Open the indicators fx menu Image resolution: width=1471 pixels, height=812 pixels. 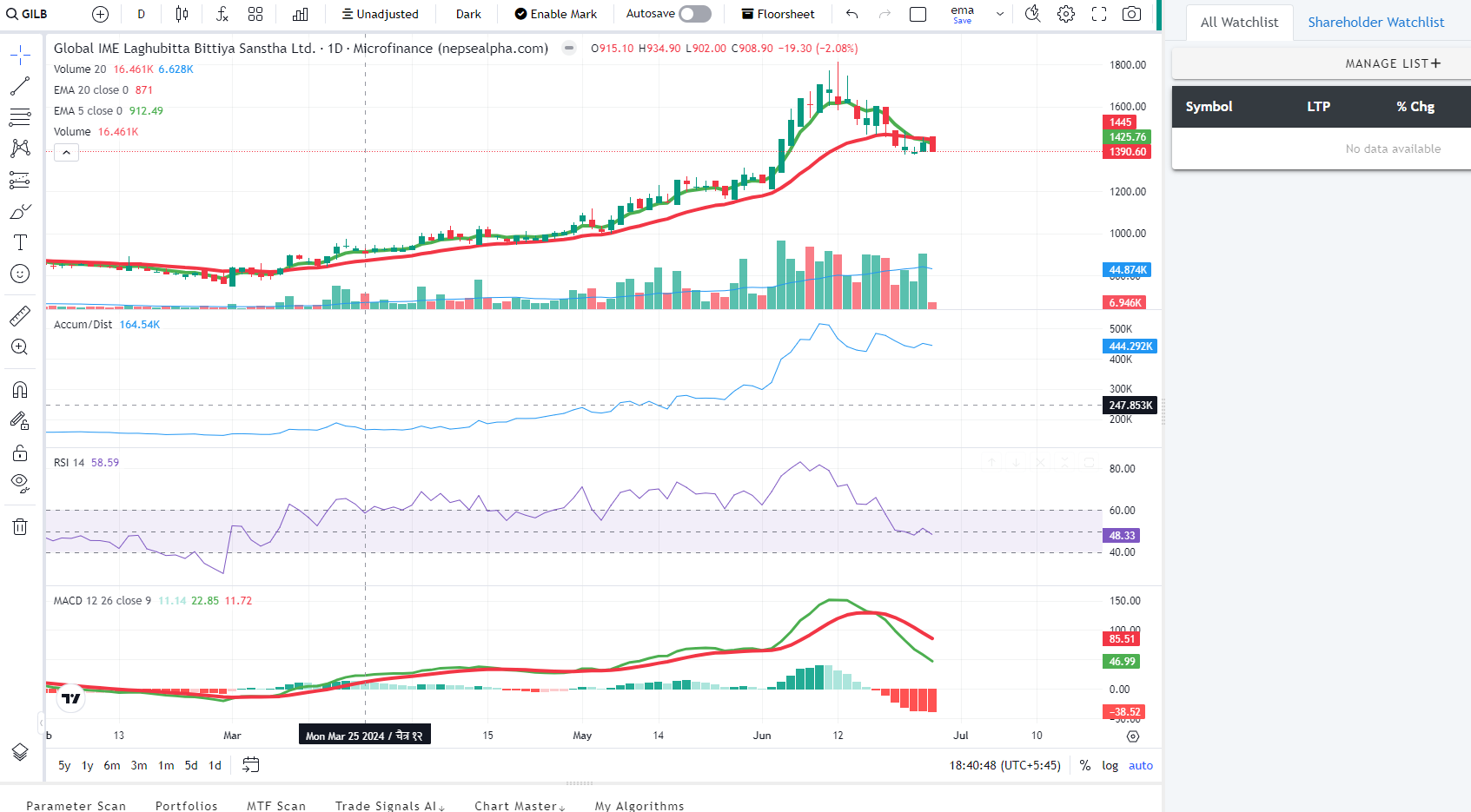[222, 14]
